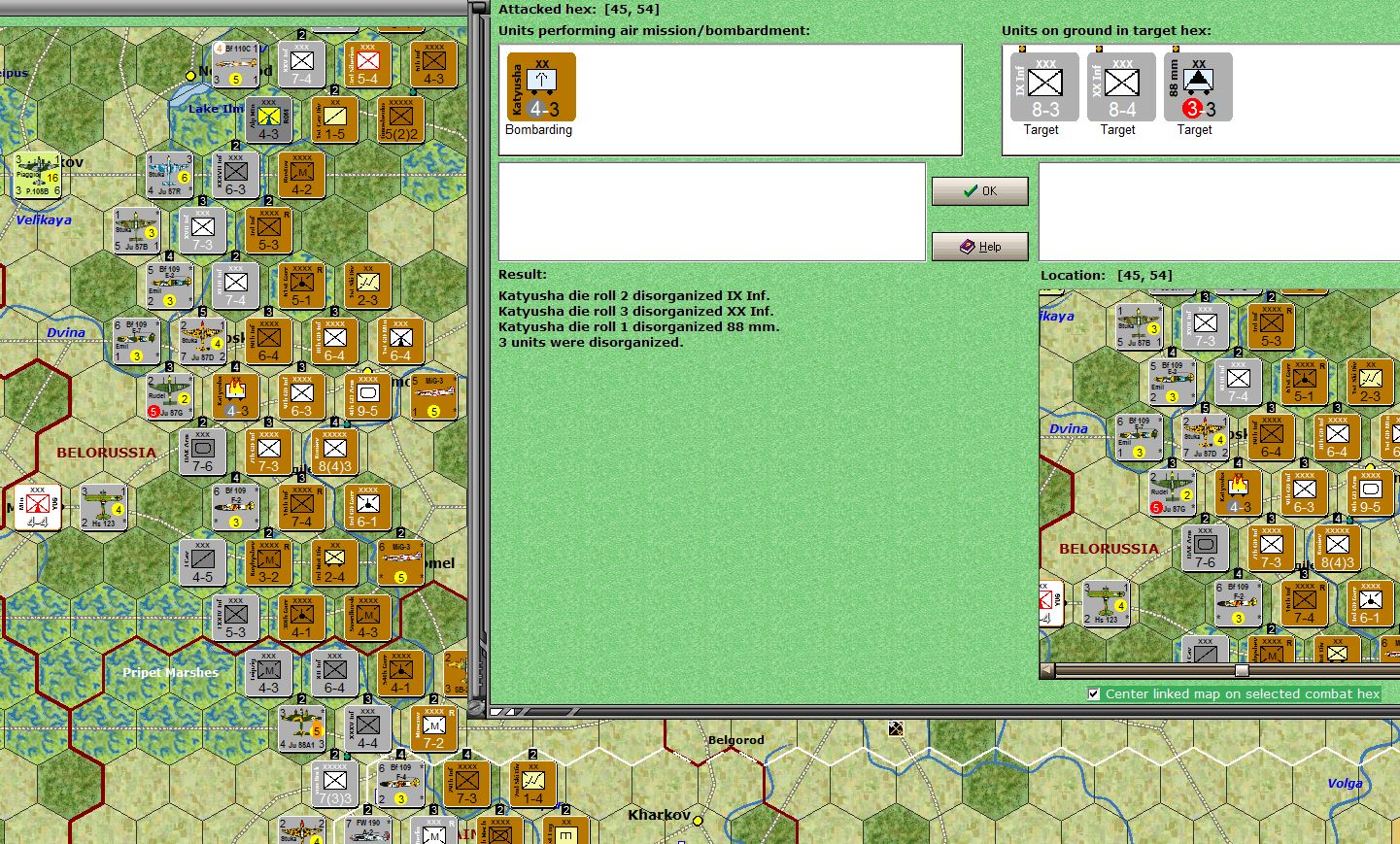Select the white YUG 4-4 mountain counter
Screen dimensions: 1400x844
(38, 507)
